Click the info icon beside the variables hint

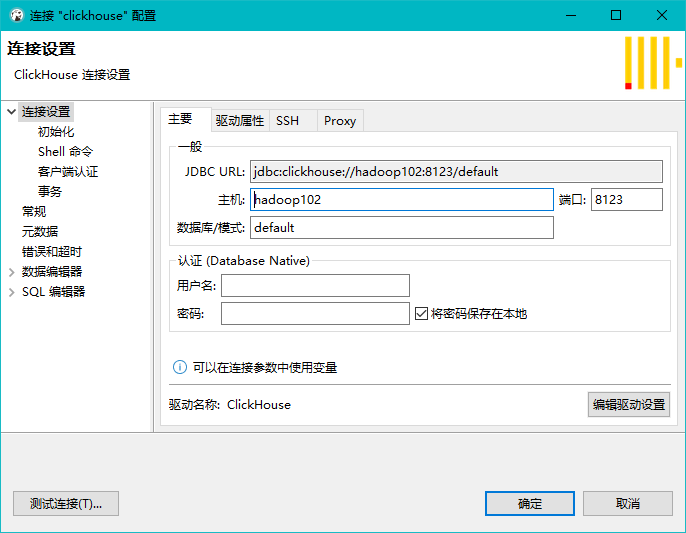180,367
